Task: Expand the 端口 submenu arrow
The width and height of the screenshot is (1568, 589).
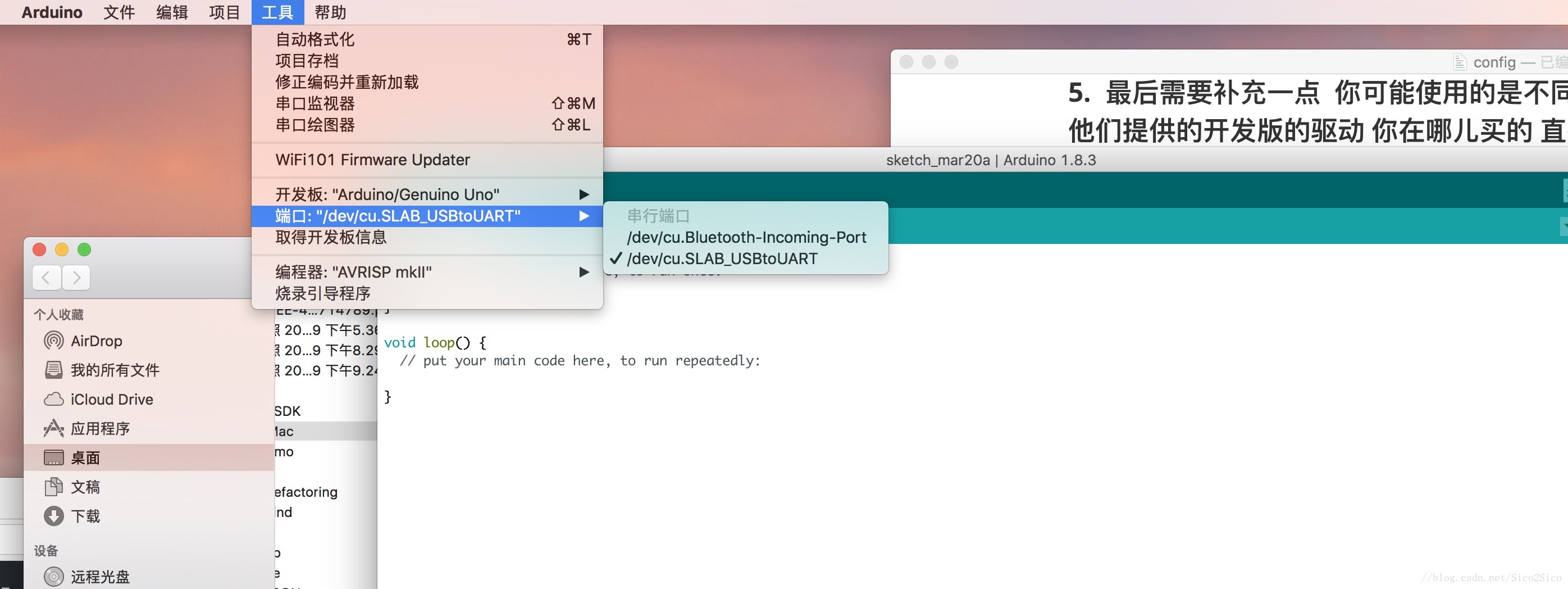Action: tap(584, 216)
